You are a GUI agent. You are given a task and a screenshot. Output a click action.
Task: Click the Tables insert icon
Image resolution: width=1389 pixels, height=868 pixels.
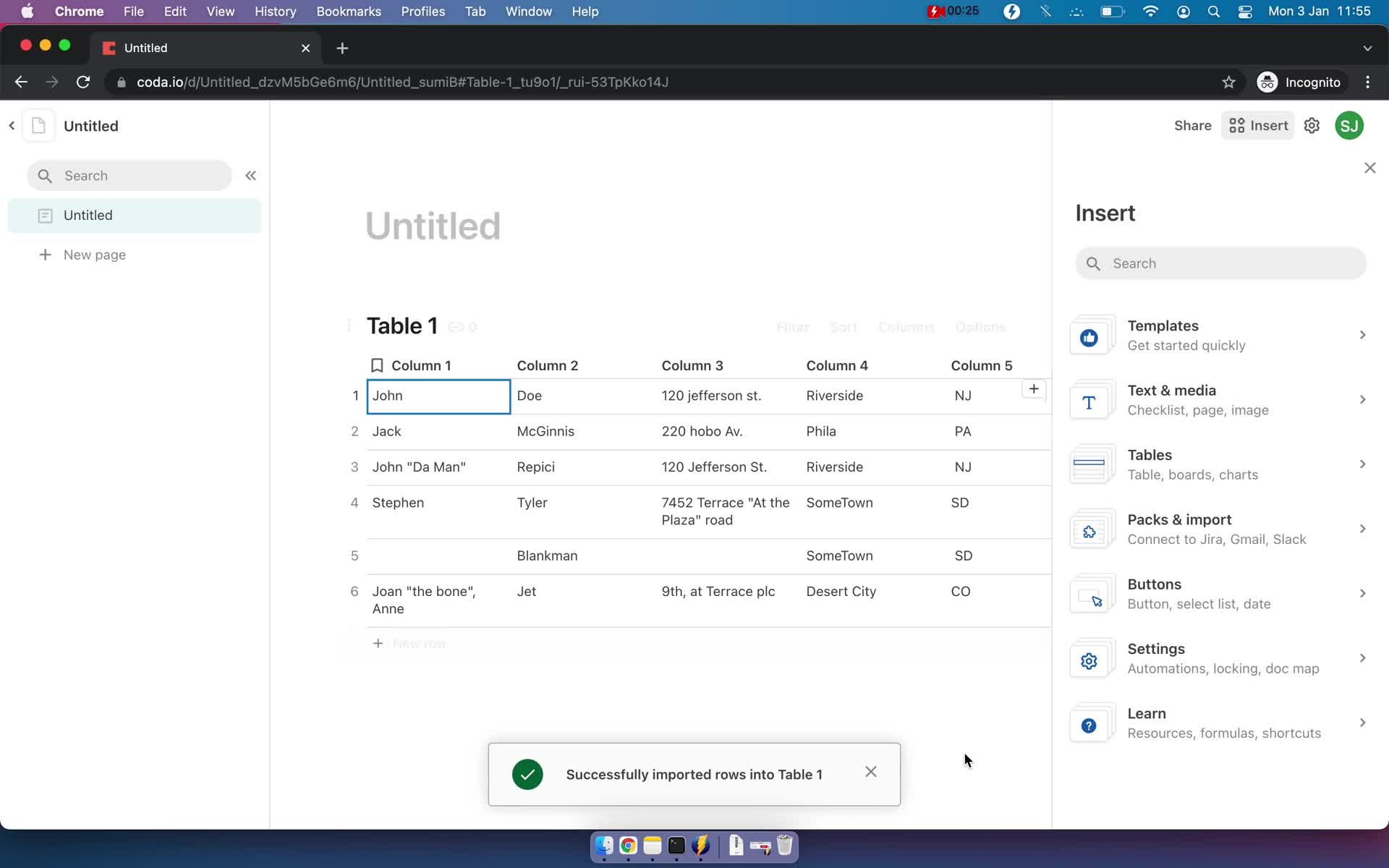pyautogui.click(x=1089, y=464)
